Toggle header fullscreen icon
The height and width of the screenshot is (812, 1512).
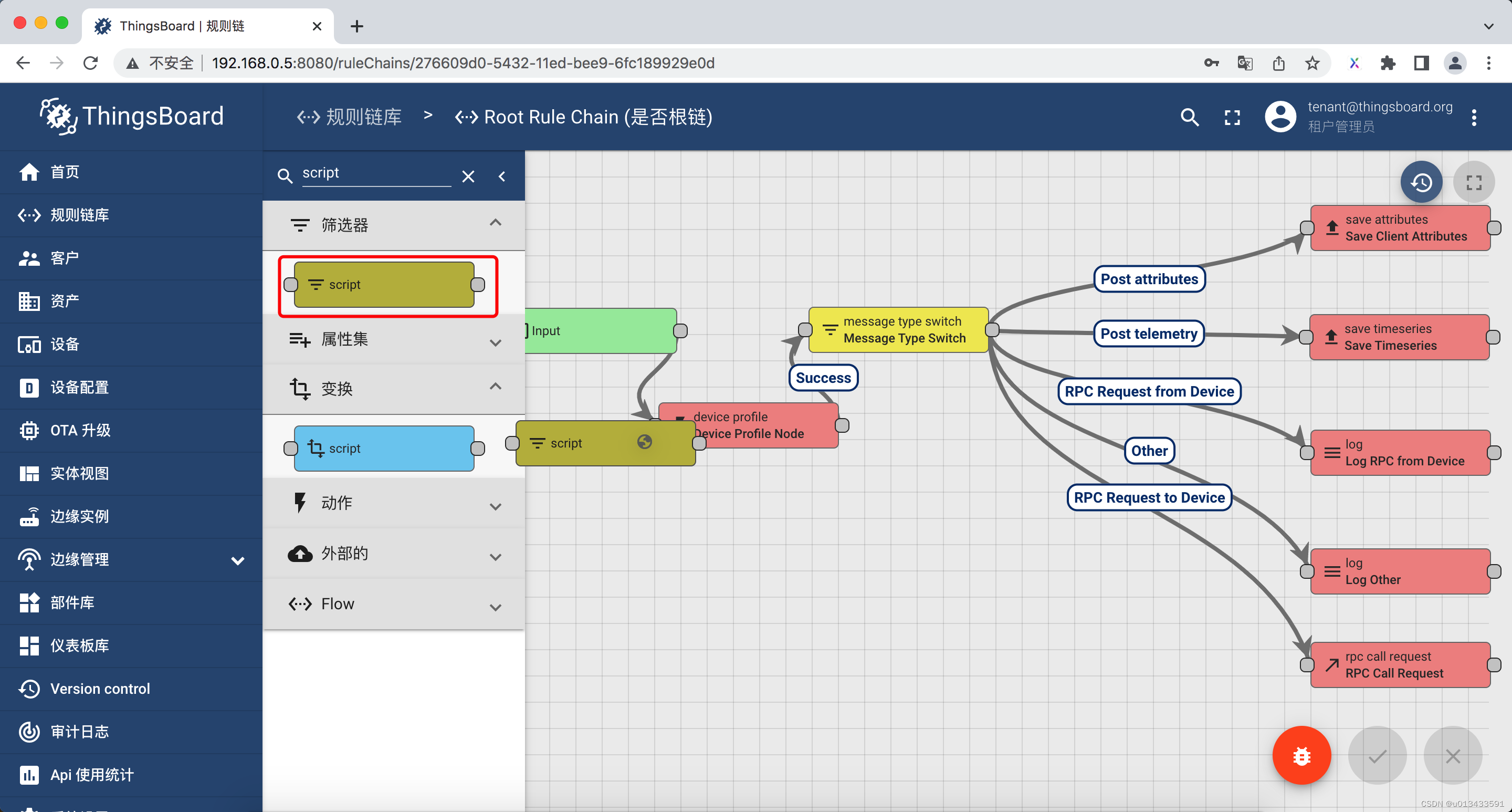[1233, 118]
